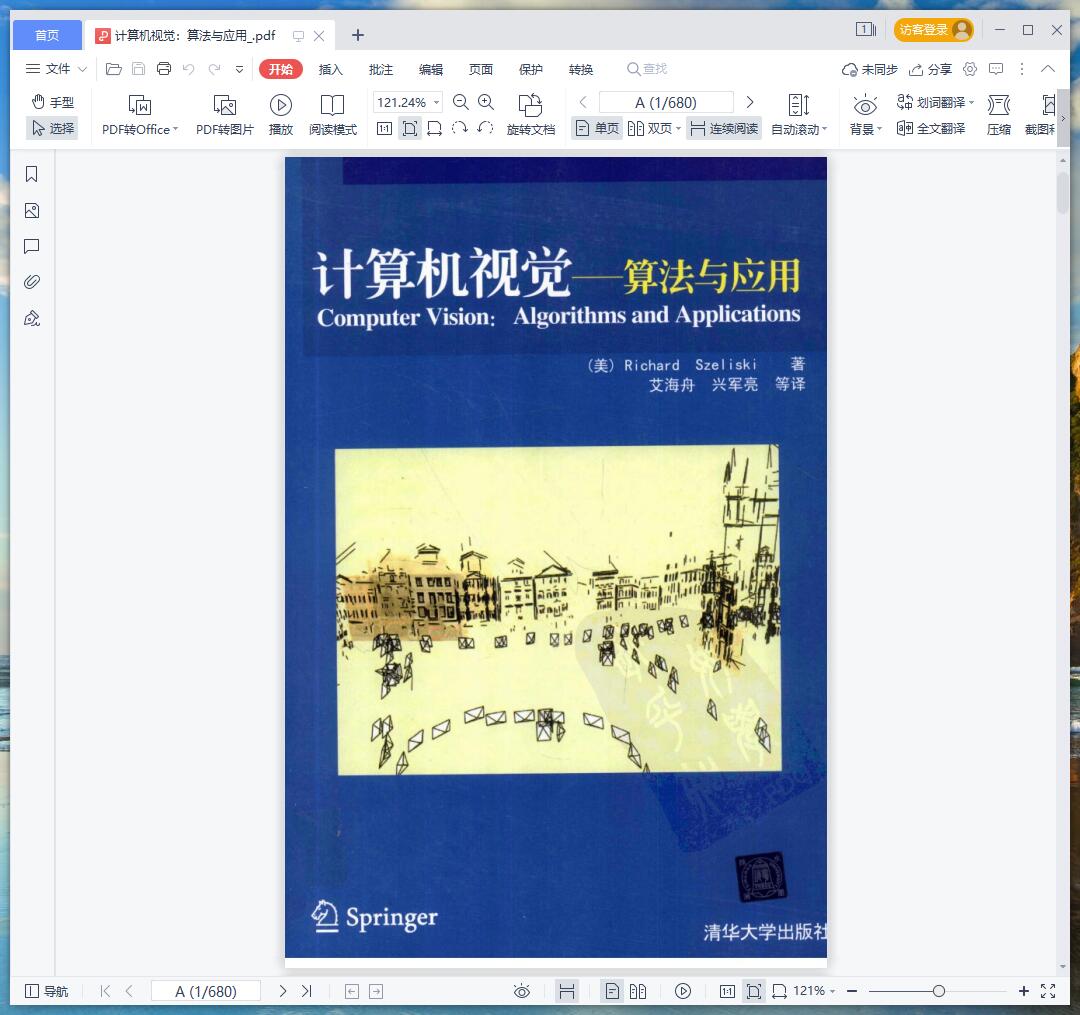The height and width of the screenshot is (1015, 1080).
Task: Expand the quick access toolbar customize dropdown
Action: coord(240,69)
